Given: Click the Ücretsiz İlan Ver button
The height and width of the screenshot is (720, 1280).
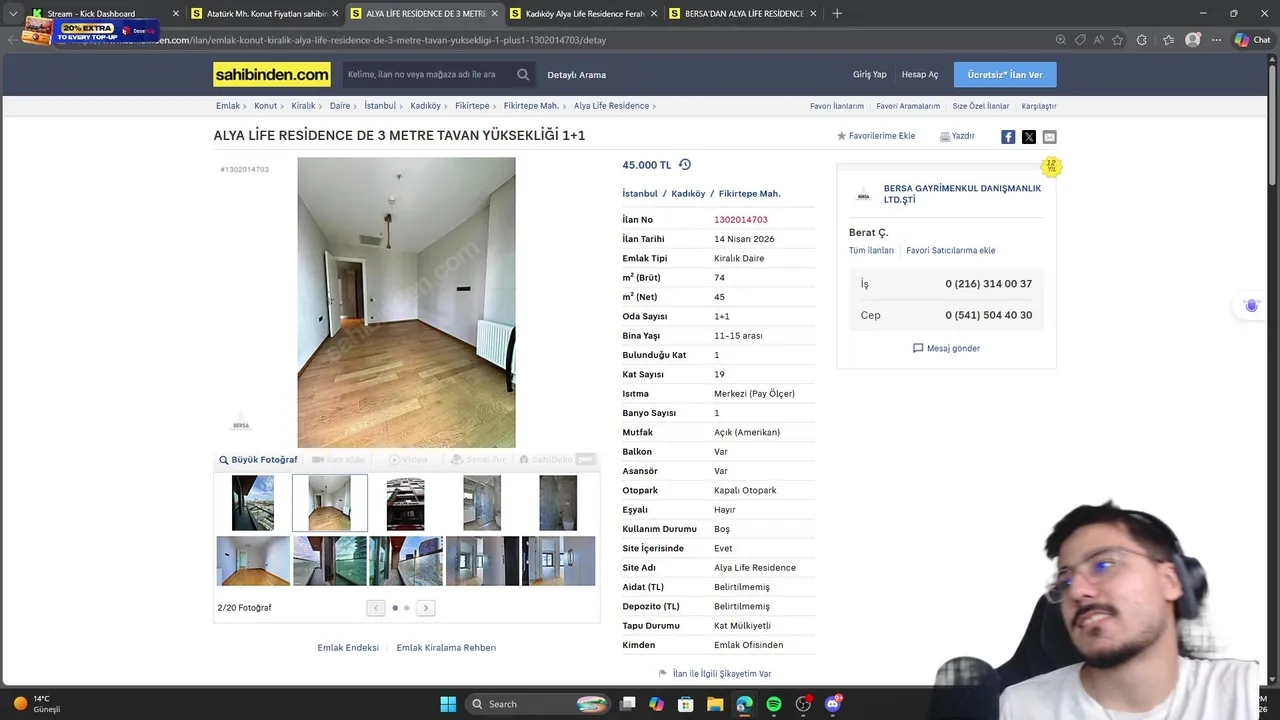Looking at the screenshot, I should pyautogui.click(x=1005, y=75).
